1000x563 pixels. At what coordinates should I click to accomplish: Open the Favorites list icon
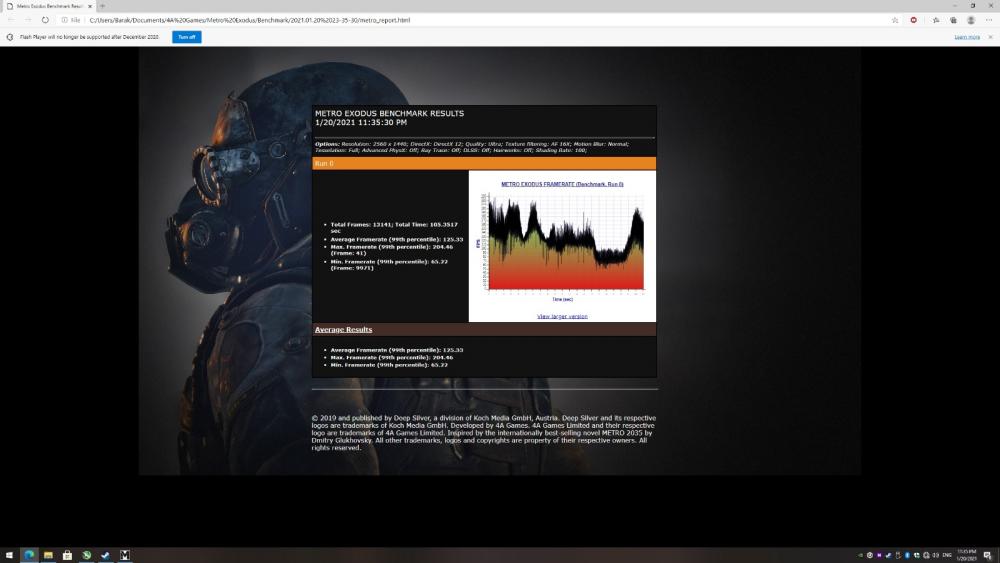(936, 20)
